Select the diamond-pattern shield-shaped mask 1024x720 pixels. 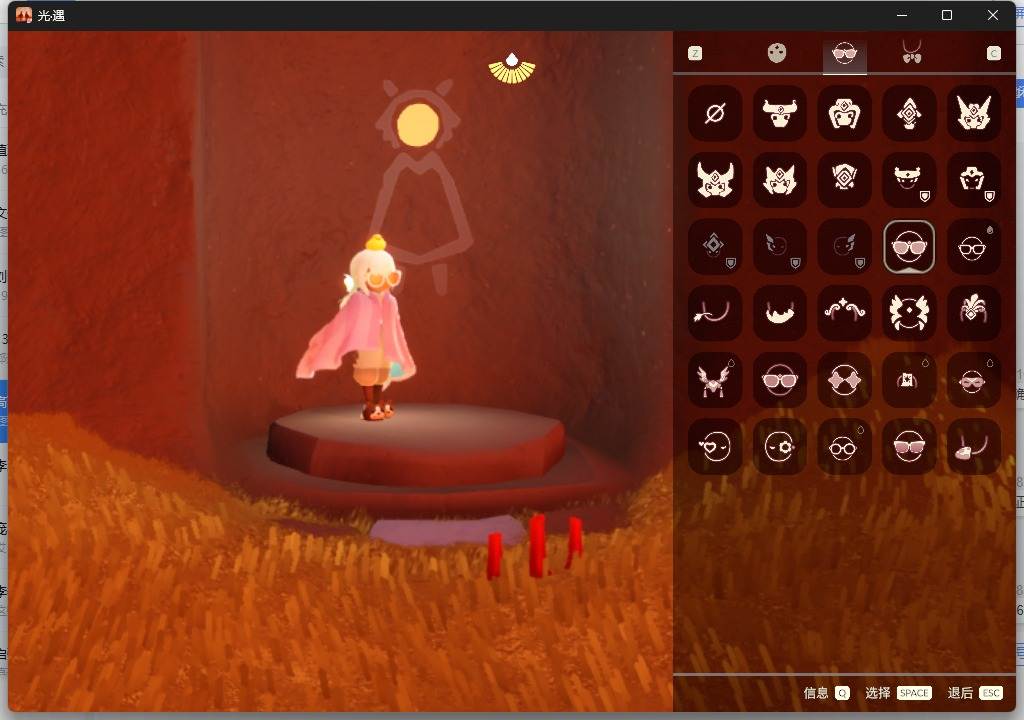pos(844,180)
